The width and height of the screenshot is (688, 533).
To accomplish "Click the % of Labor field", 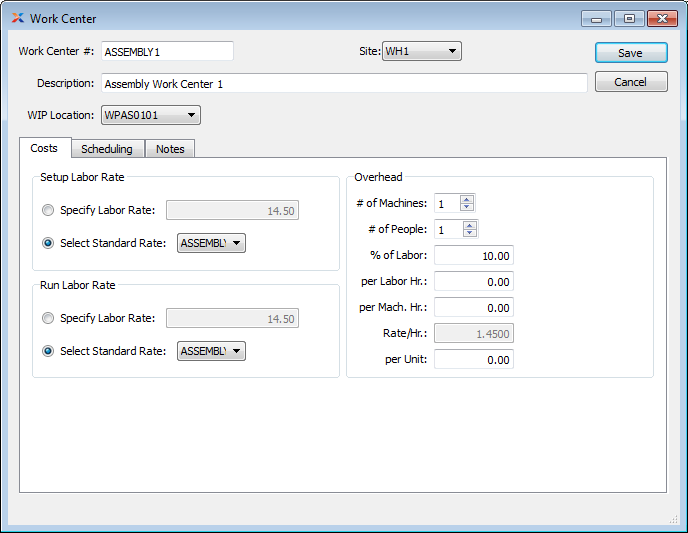I will 474,256.
